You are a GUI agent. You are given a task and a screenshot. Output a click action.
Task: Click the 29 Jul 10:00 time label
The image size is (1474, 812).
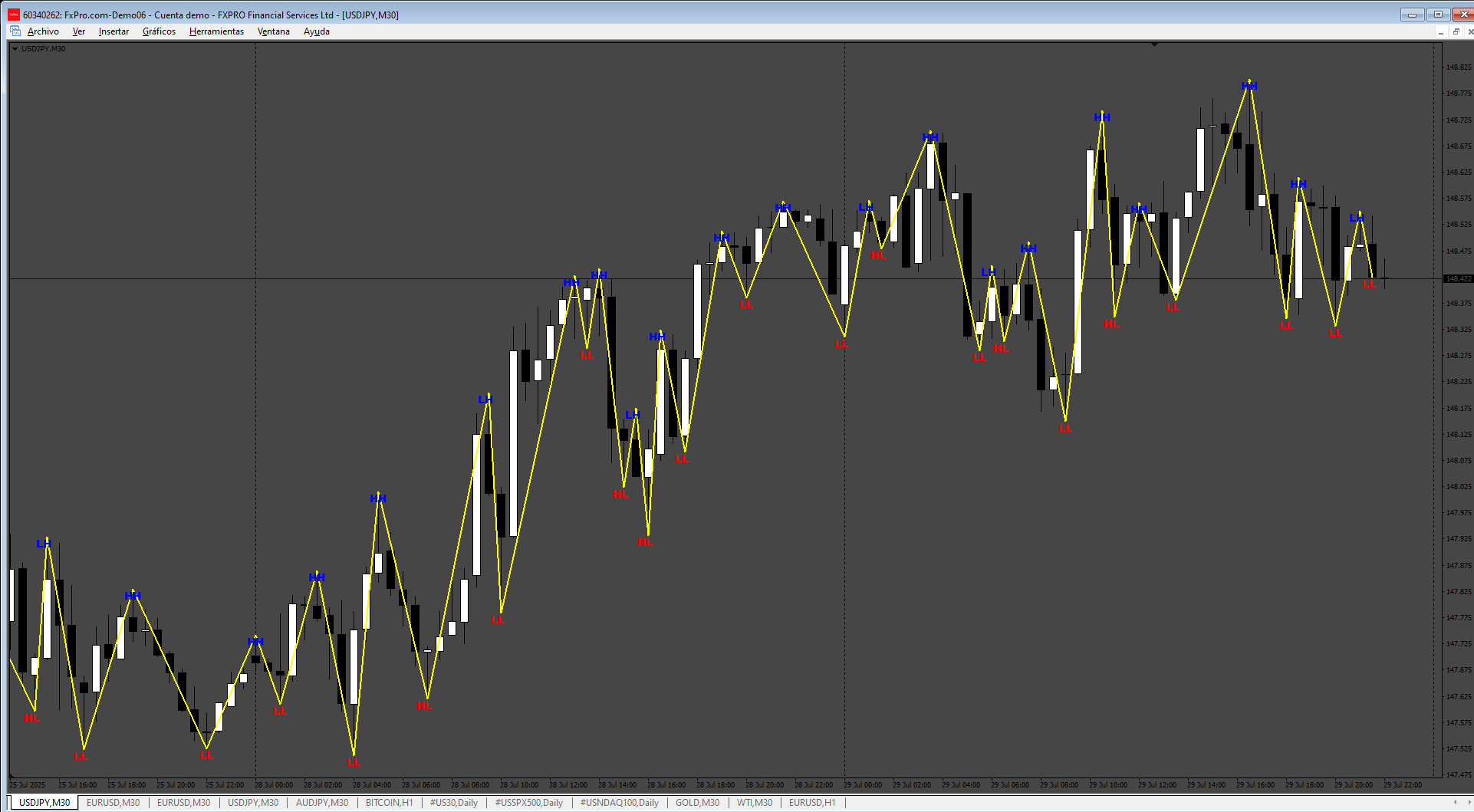tap(1108, 785)
